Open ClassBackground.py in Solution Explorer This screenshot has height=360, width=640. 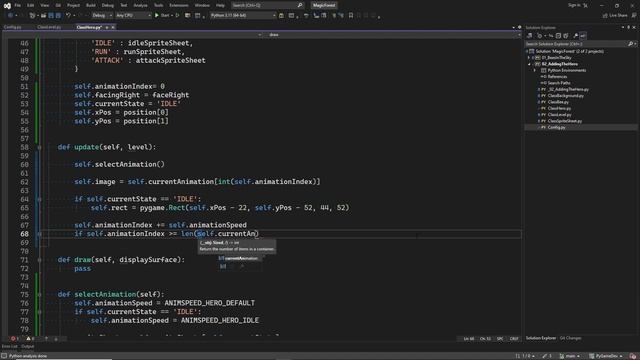pyautogui.click(x=565, y=96)
